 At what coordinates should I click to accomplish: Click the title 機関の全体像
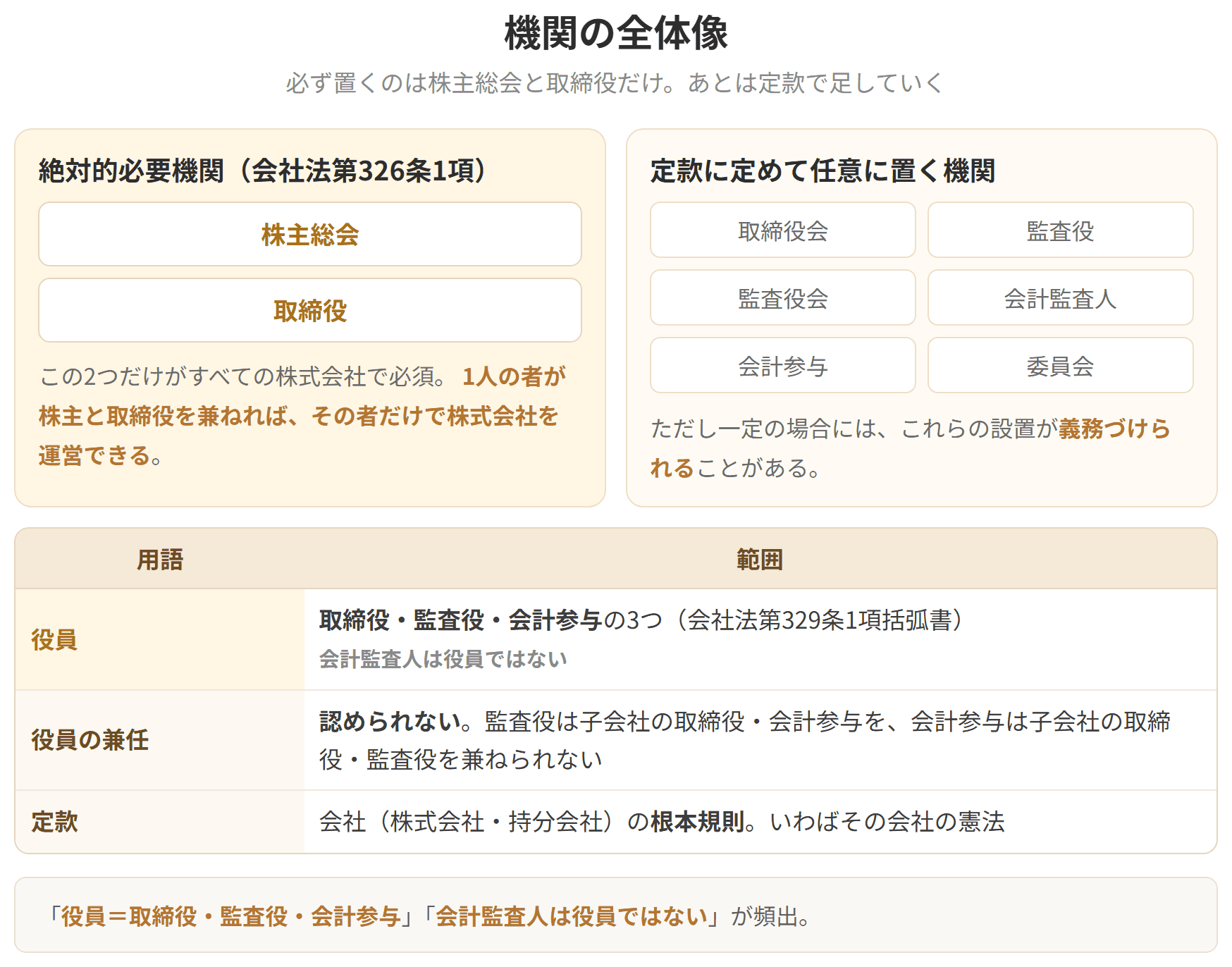point(616,33)
